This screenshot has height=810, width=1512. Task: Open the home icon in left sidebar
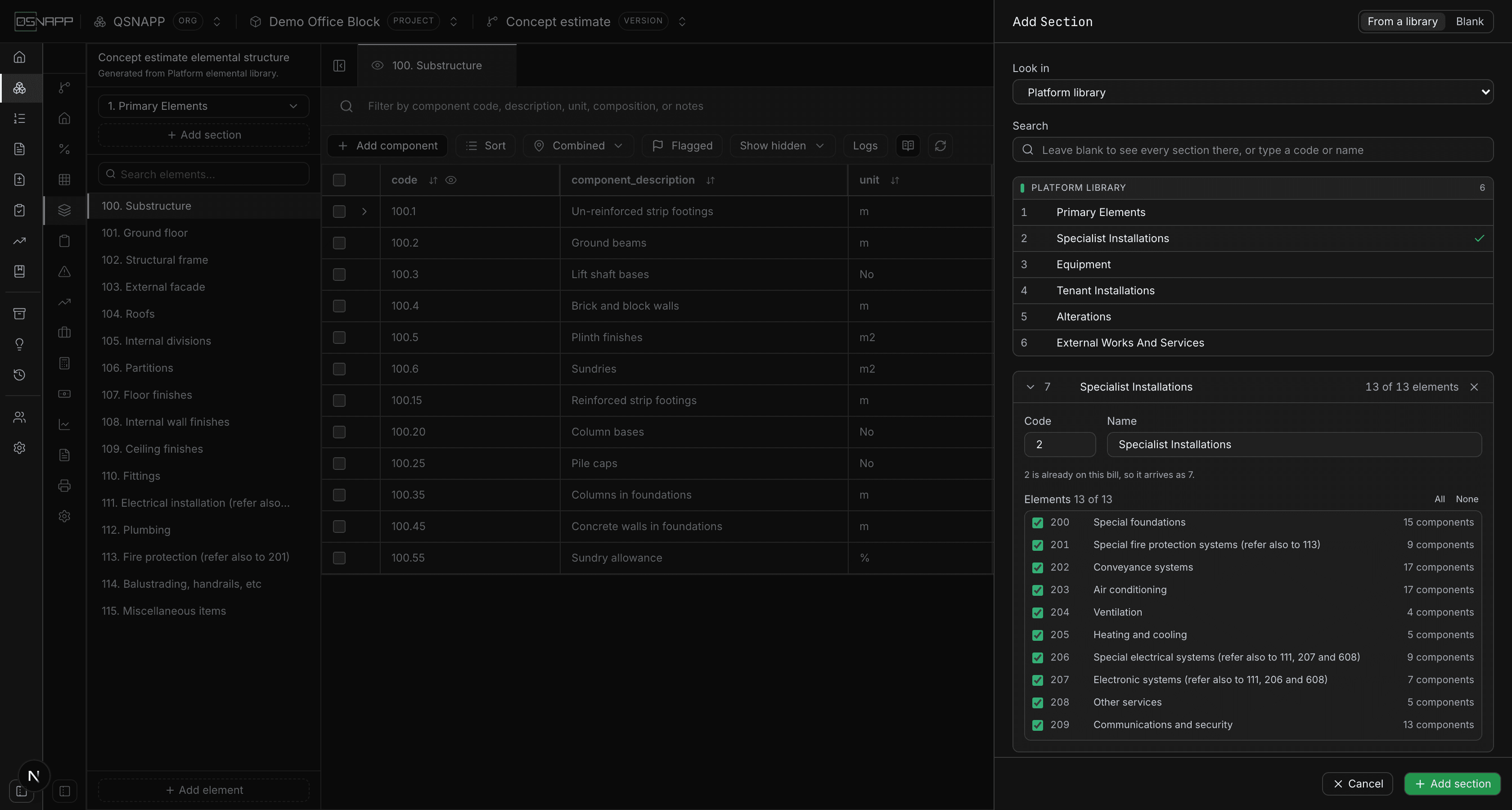(x=19, y=57)
